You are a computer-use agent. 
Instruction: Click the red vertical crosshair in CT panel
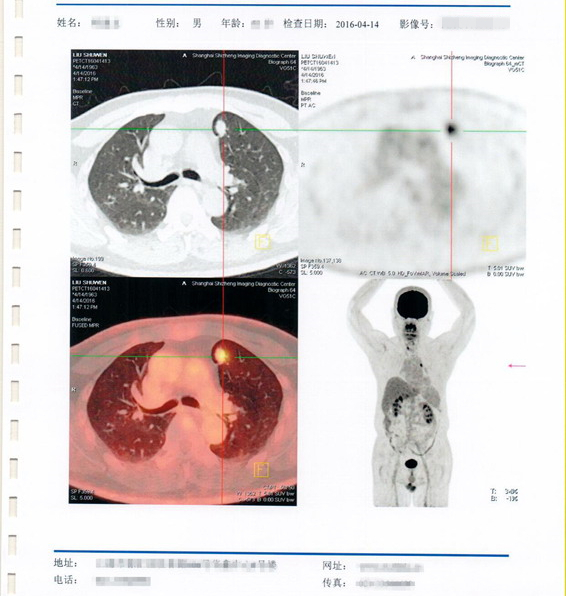(224, 163)
